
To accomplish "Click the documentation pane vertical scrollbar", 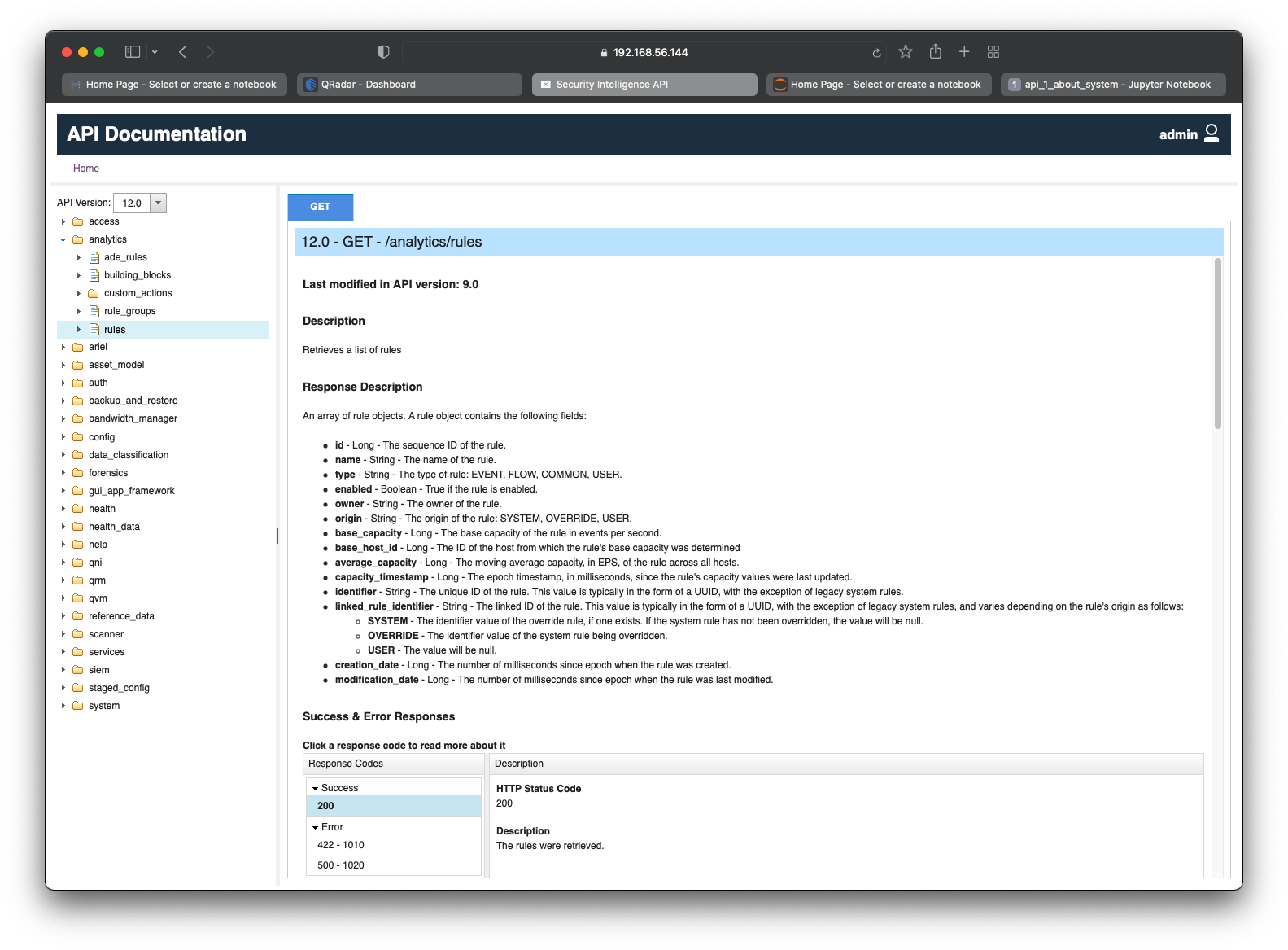I will point(1218,344).
